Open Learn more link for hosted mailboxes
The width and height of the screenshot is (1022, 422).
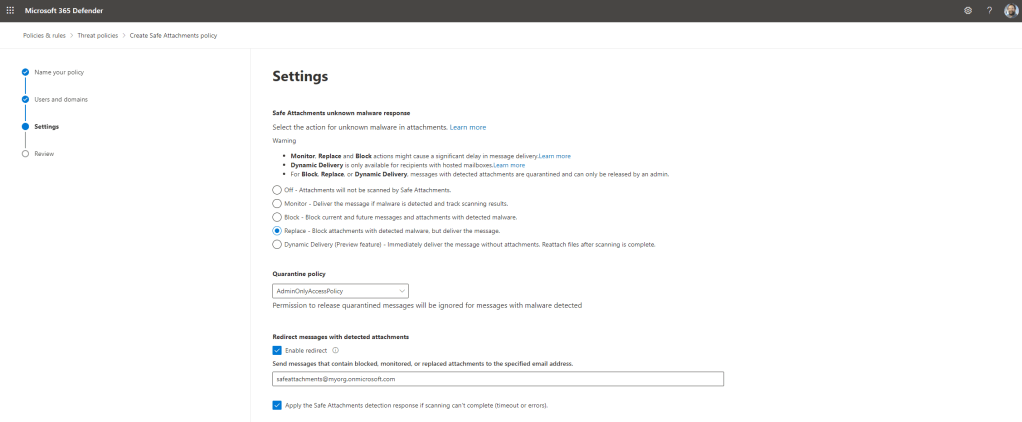509,165
